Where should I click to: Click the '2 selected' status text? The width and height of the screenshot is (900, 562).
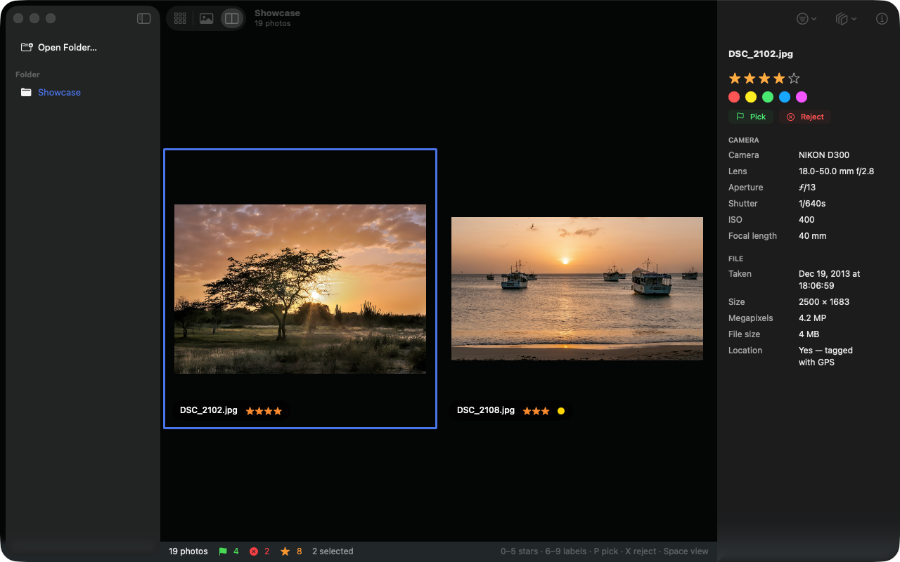333,551
